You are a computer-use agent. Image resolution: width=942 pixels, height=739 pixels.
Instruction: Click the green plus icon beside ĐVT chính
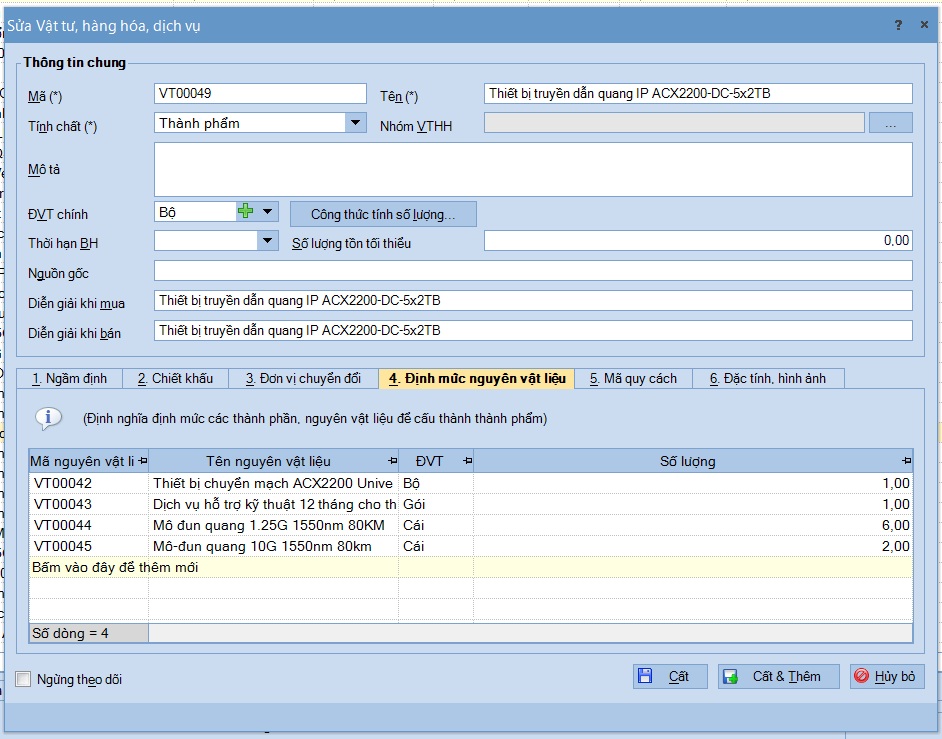(x=246, y=211)
